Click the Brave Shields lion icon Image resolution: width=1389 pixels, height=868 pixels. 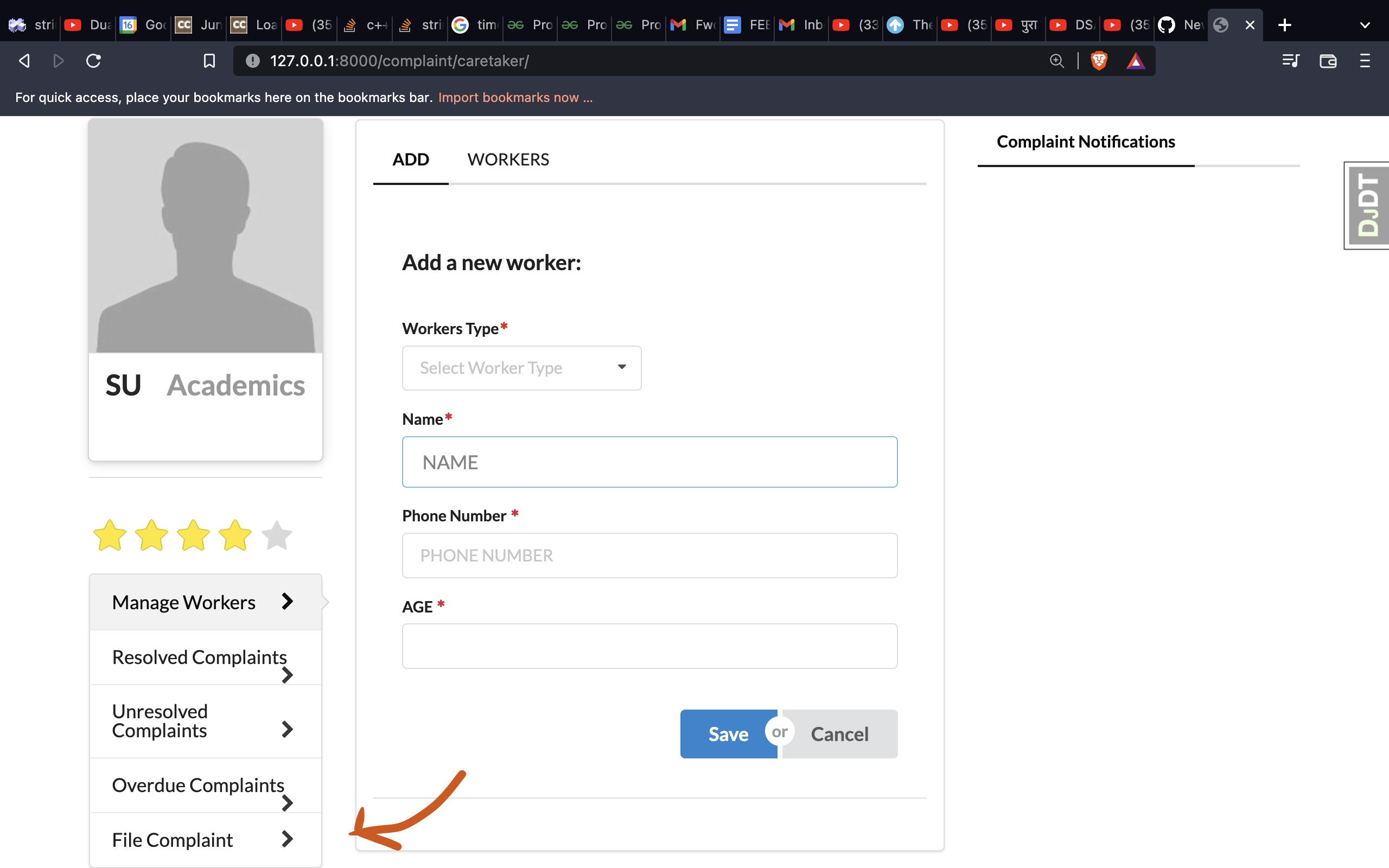[1100, 60]
